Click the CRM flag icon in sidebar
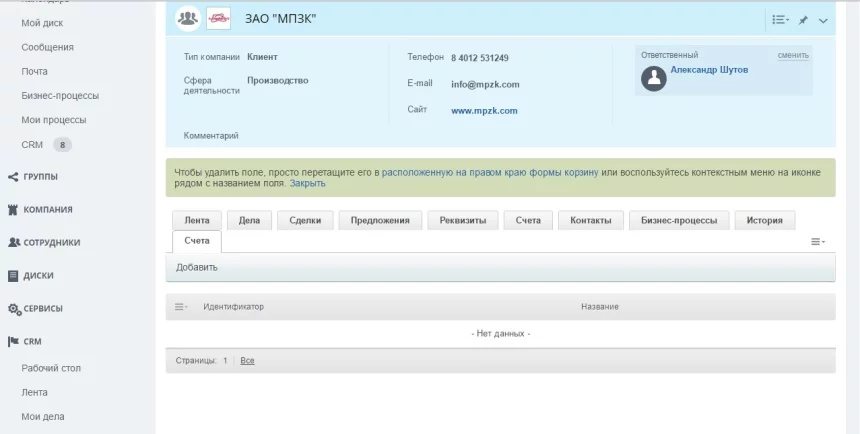The image size is (860, 434). [13, 341]
